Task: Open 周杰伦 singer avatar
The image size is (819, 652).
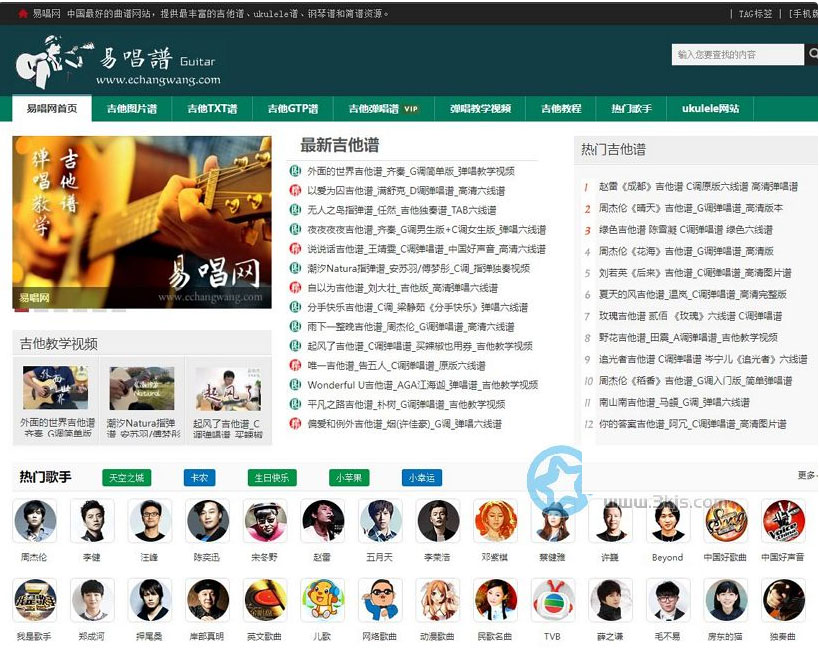Action: (x=34, y=521)
